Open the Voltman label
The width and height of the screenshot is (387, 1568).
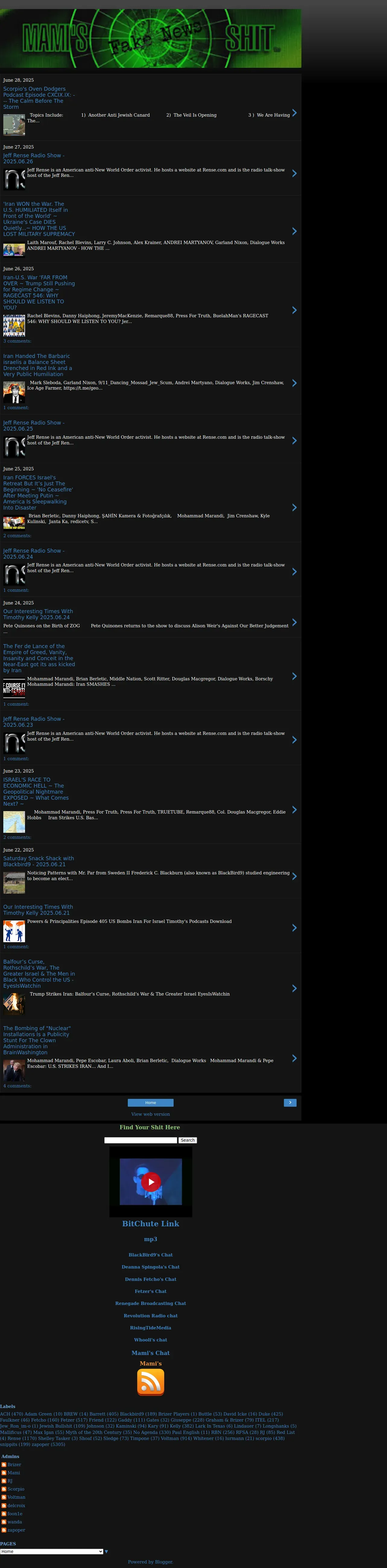tap(170, 1438)
